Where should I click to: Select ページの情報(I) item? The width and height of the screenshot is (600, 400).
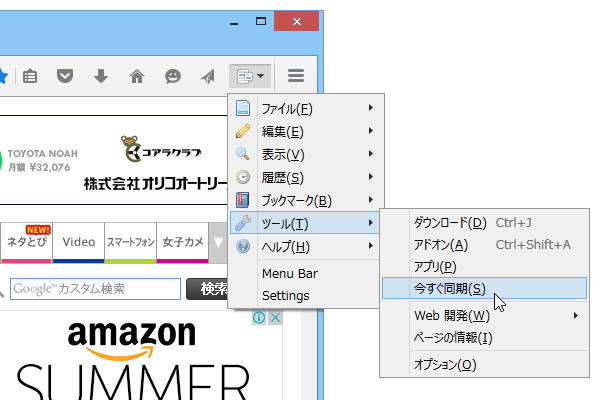click(484, 338)
